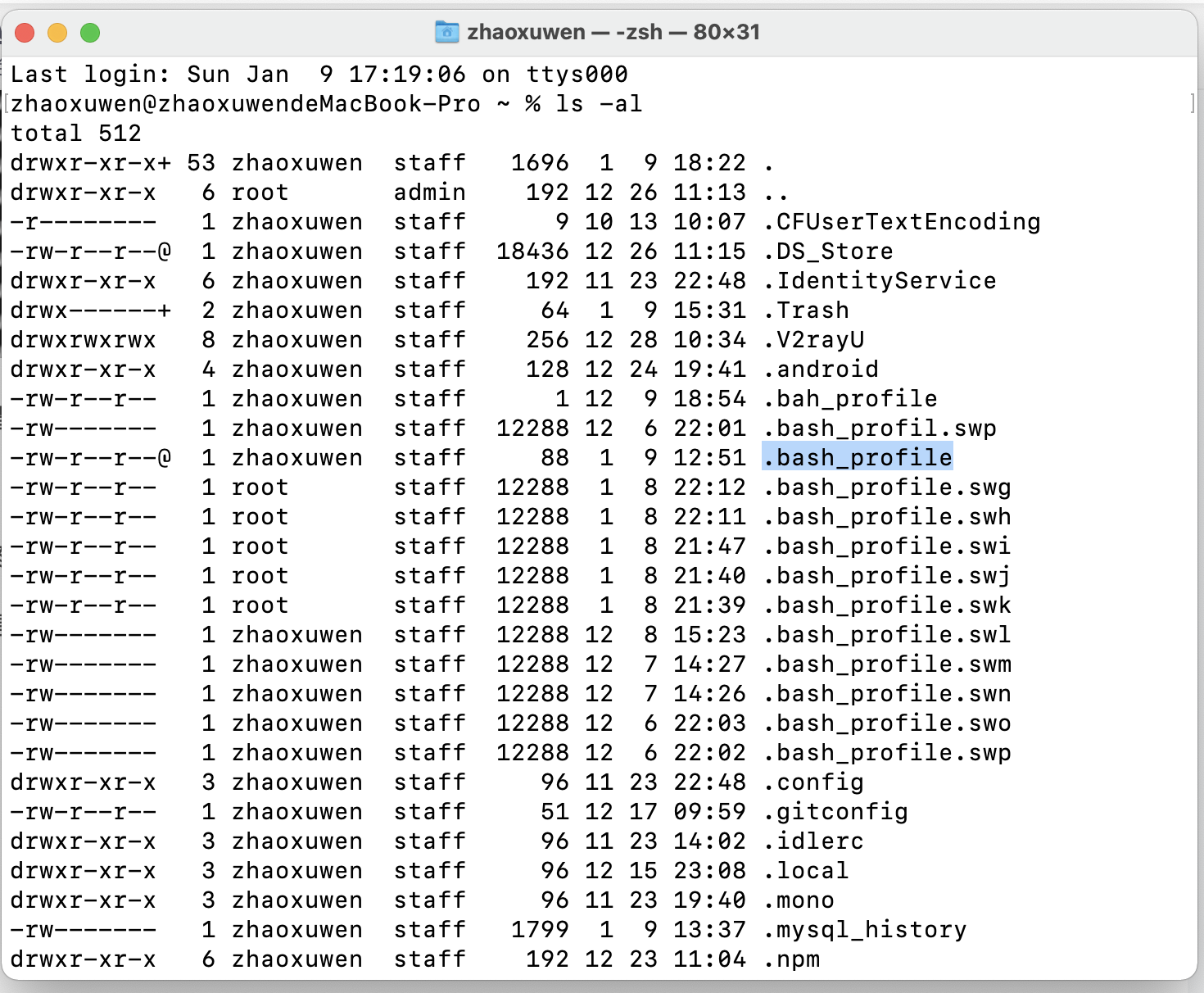Select the .DS_Store filename
Image resolution: width=1204 pixels, height=993 pixels.
point(828,251)
